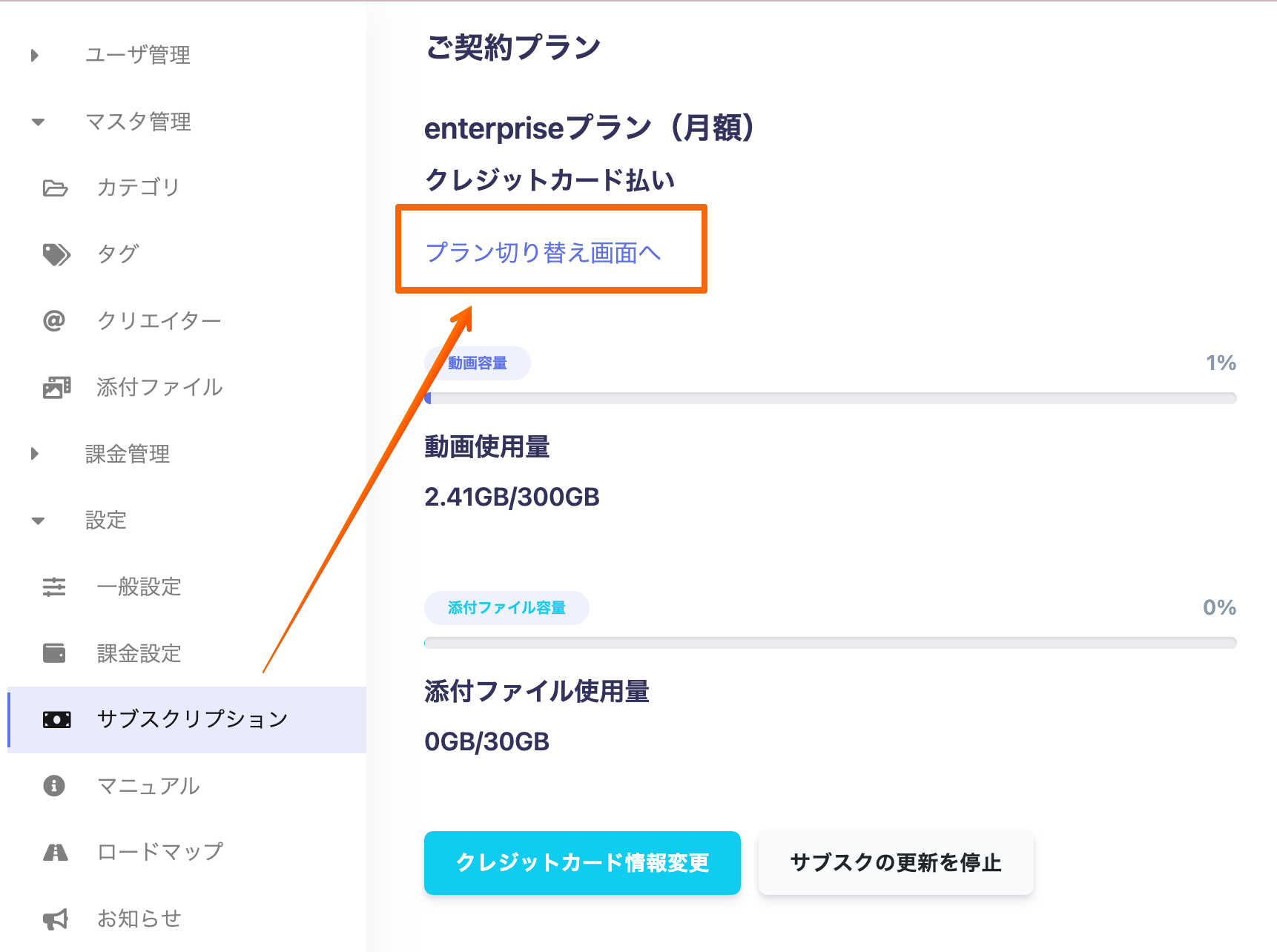
Task: Click the sliders icon for 一般設定
Action: click(x=54, y=587)
